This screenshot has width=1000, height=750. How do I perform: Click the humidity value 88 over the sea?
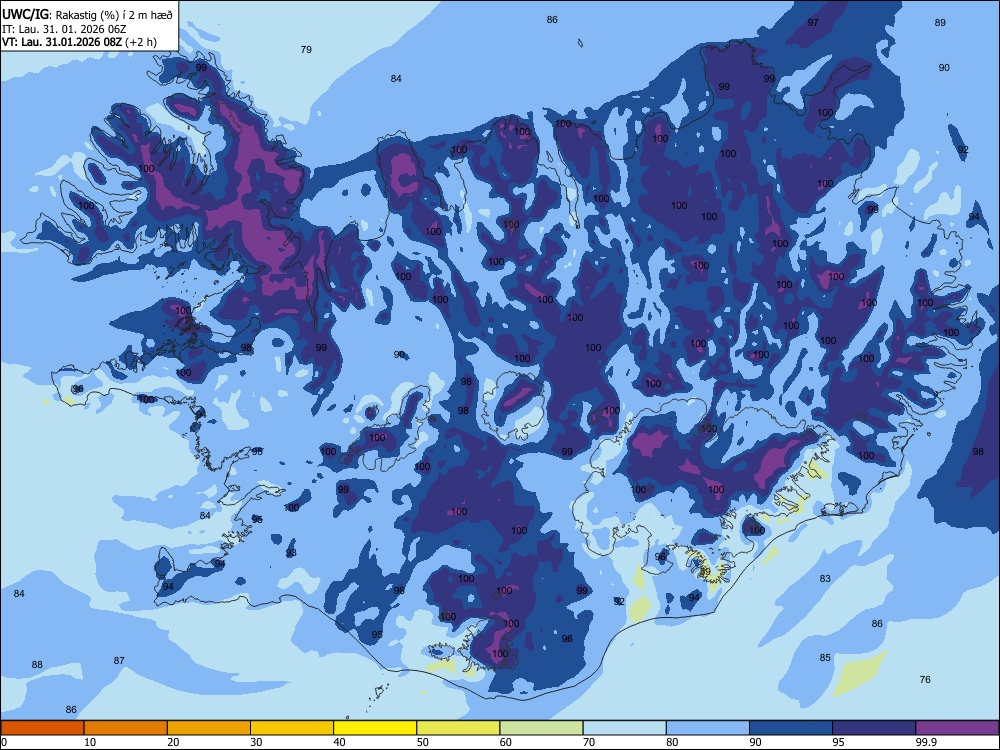point(37,665)
